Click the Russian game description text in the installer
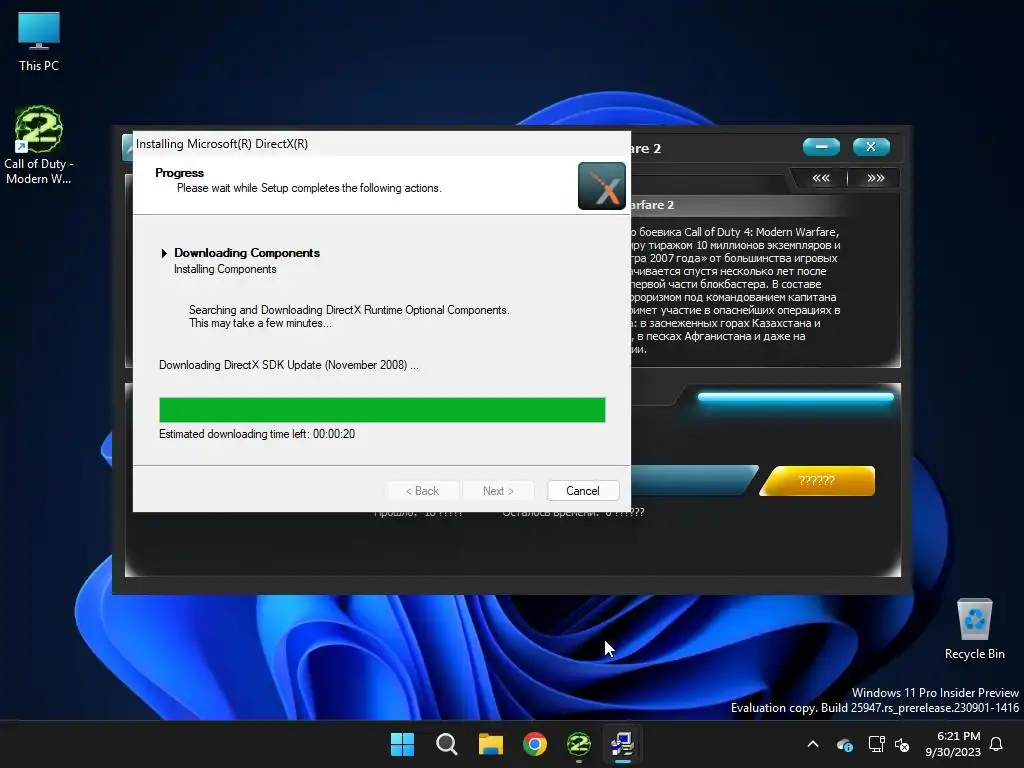1024x768 pixels. click(735, 291)
